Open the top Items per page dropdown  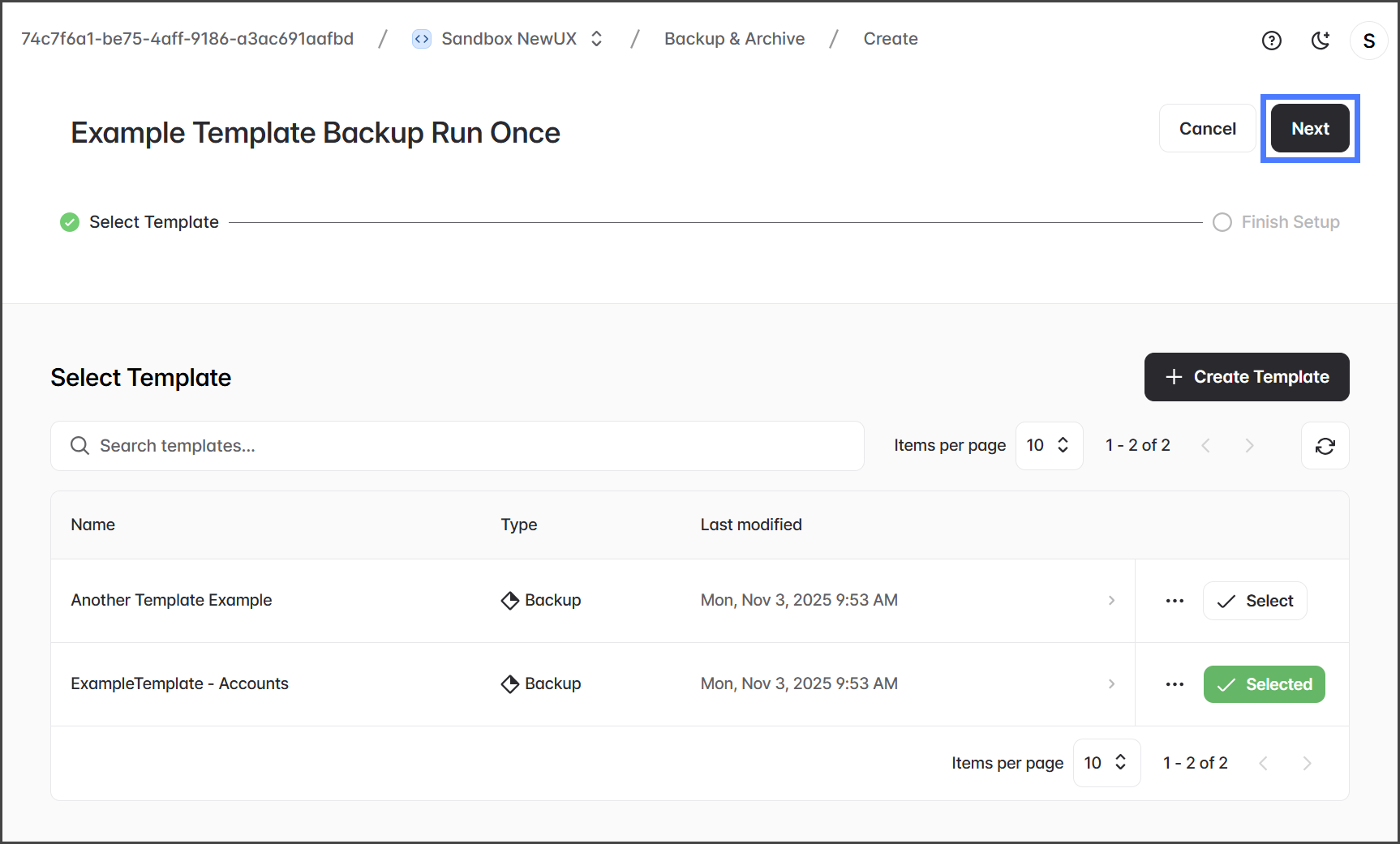click(x=1048, y=446)
